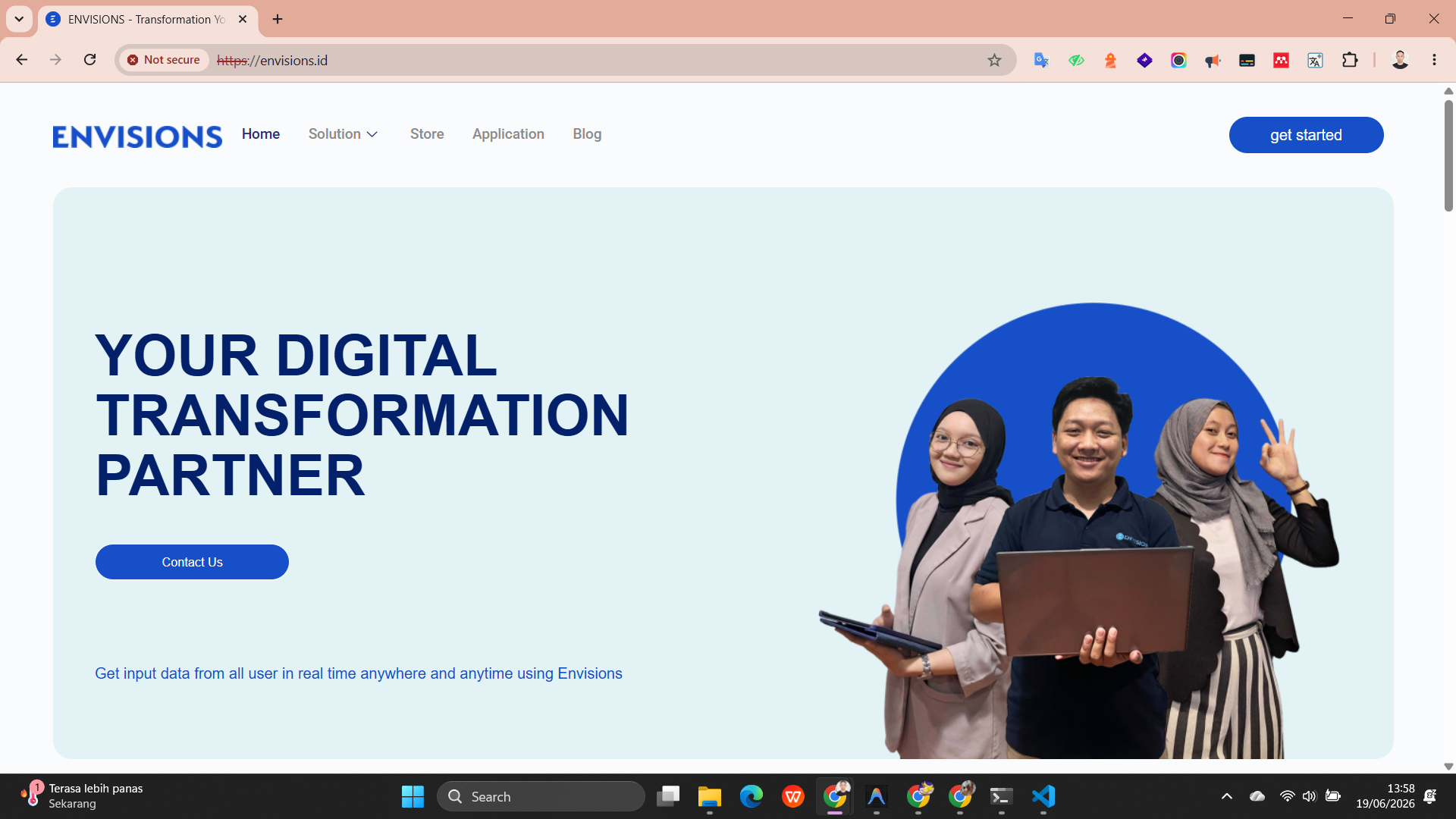Click the OneDrive cloud tray icon

click(x=1257, y=796)
